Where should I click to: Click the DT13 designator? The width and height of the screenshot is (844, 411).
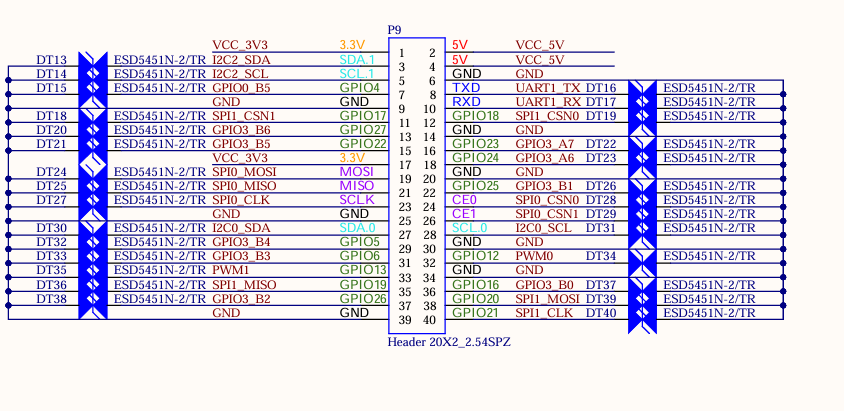(52, 59)
